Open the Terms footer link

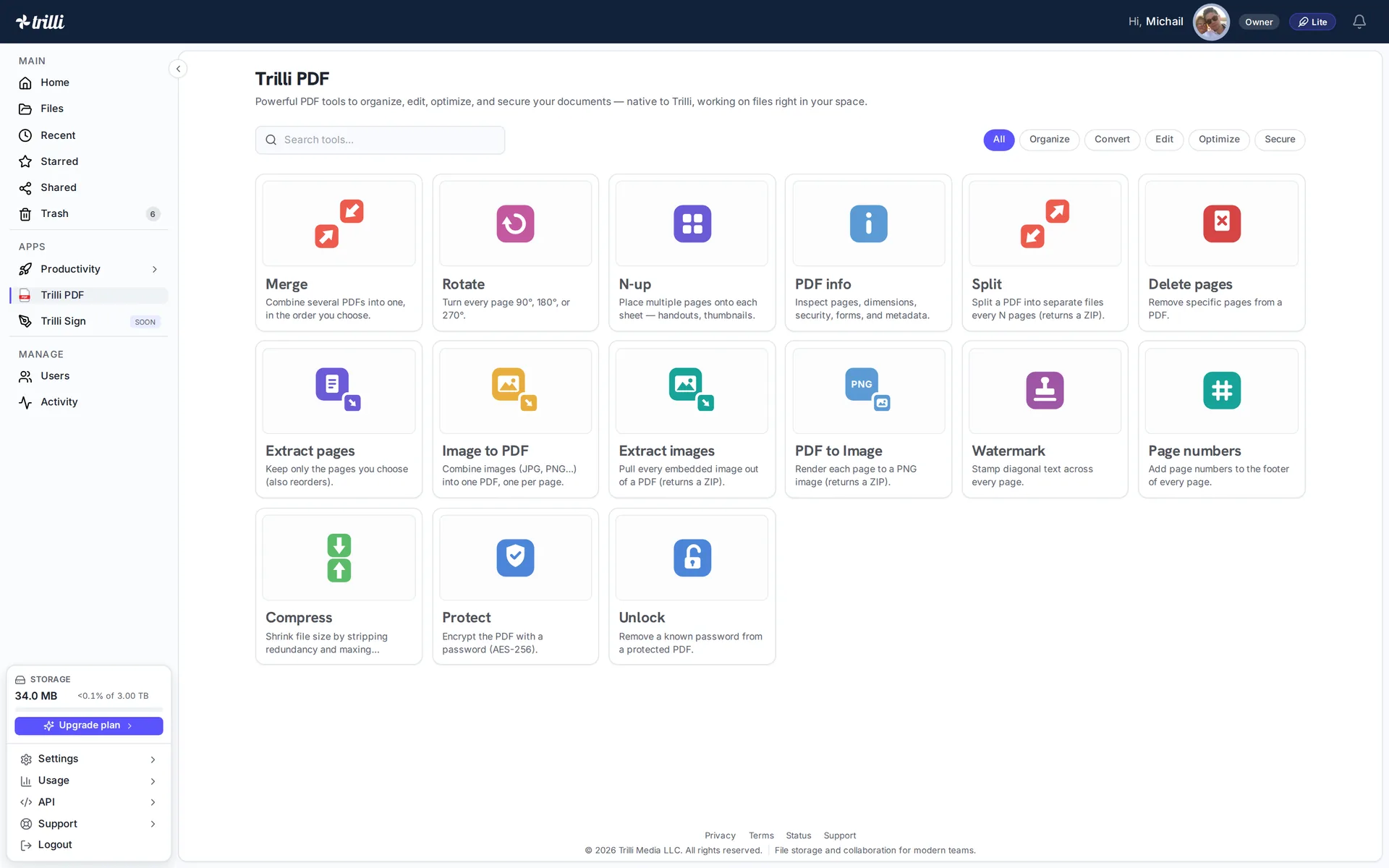pos(761,835)
